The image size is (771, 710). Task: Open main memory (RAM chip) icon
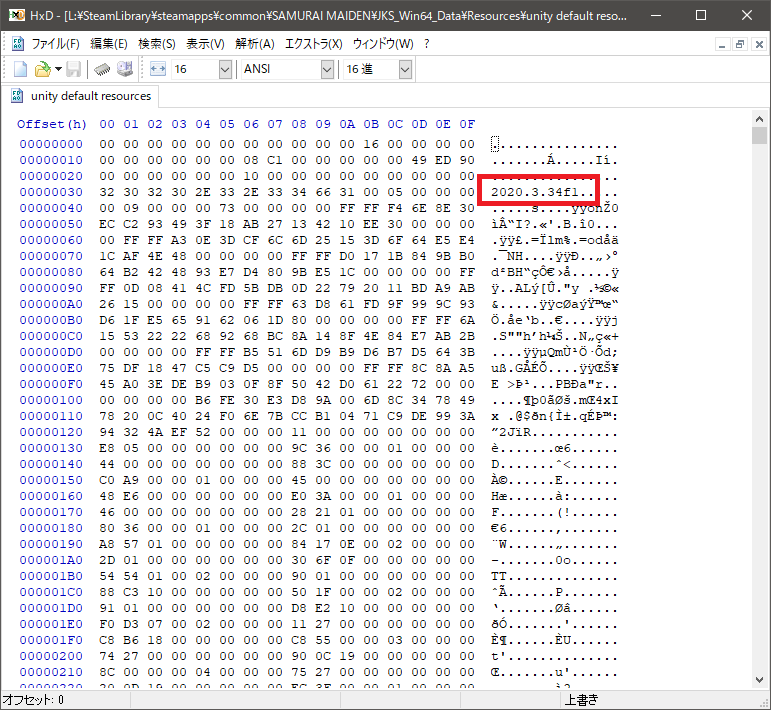point(102,69)
